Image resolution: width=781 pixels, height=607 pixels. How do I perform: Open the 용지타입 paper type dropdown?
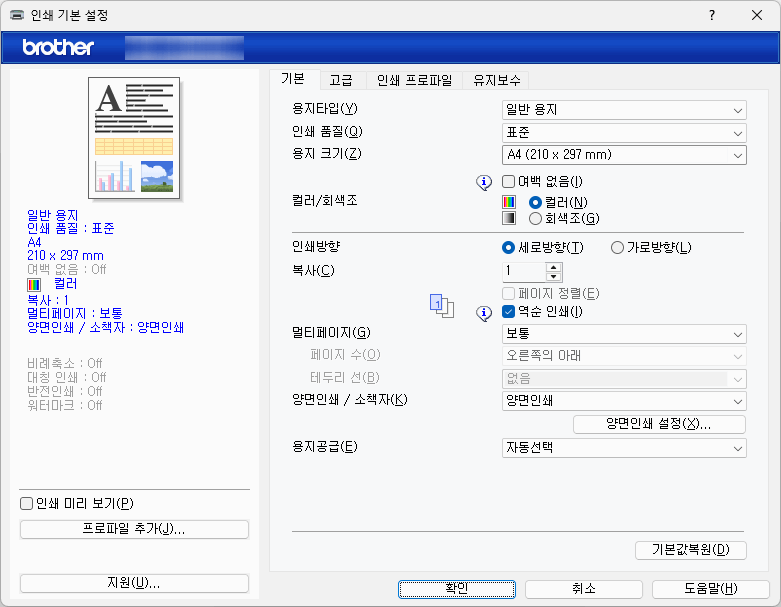pyautogui.click(x=623, y=110)
